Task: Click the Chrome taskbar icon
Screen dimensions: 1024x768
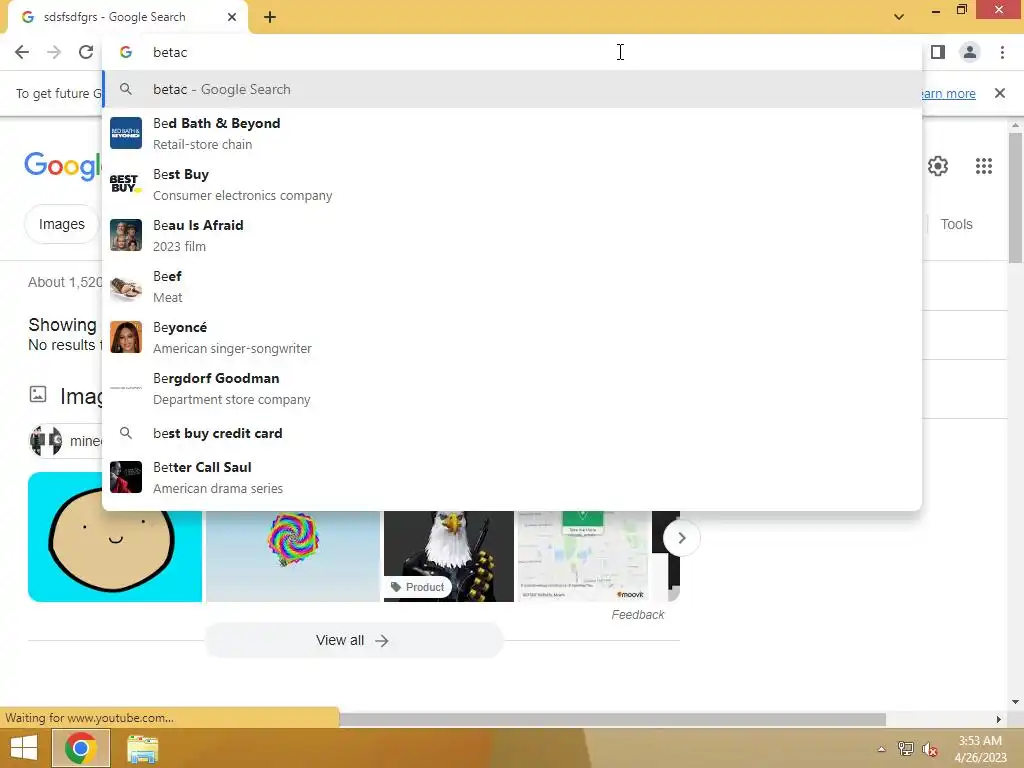Action: tap(80, 748)
